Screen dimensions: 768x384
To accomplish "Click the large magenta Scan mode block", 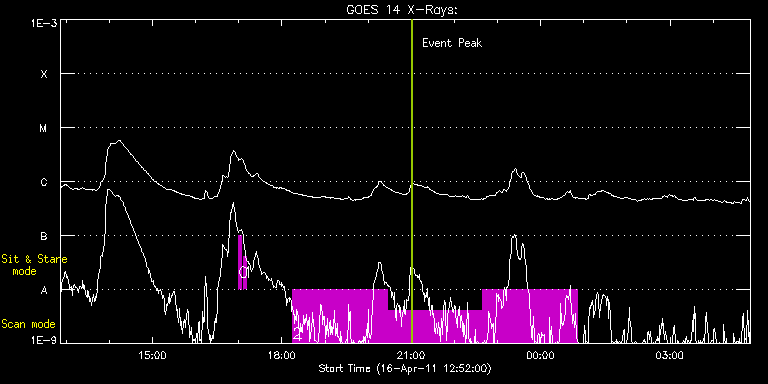I will tap(435, 316).
